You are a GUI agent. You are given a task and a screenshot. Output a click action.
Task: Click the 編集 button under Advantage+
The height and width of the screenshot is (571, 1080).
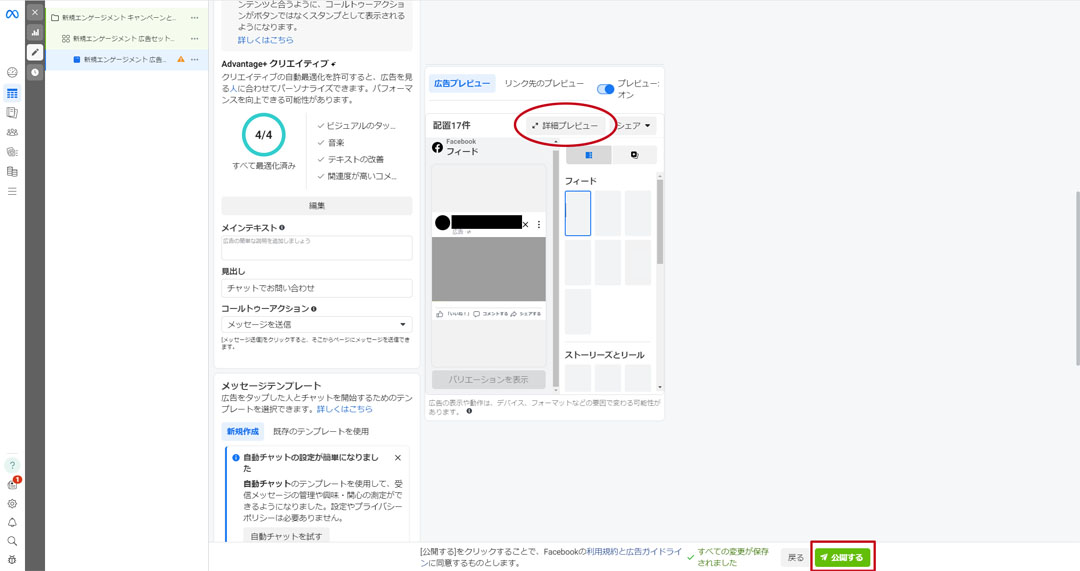317,205
